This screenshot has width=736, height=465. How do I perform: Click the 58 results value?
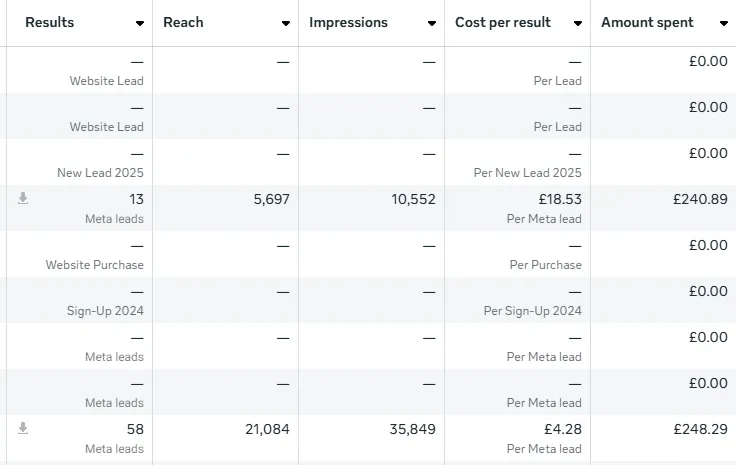point(135,429)
